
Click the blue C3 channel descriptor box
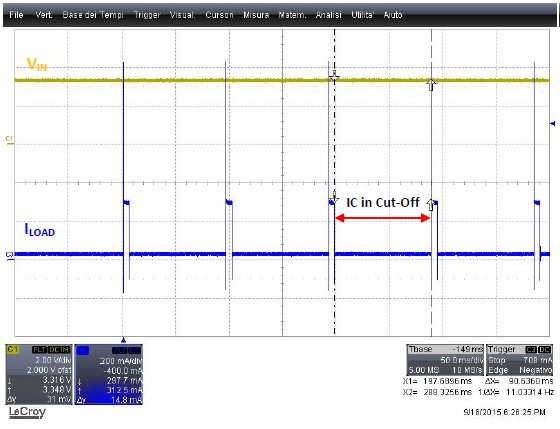click(109, 374)
